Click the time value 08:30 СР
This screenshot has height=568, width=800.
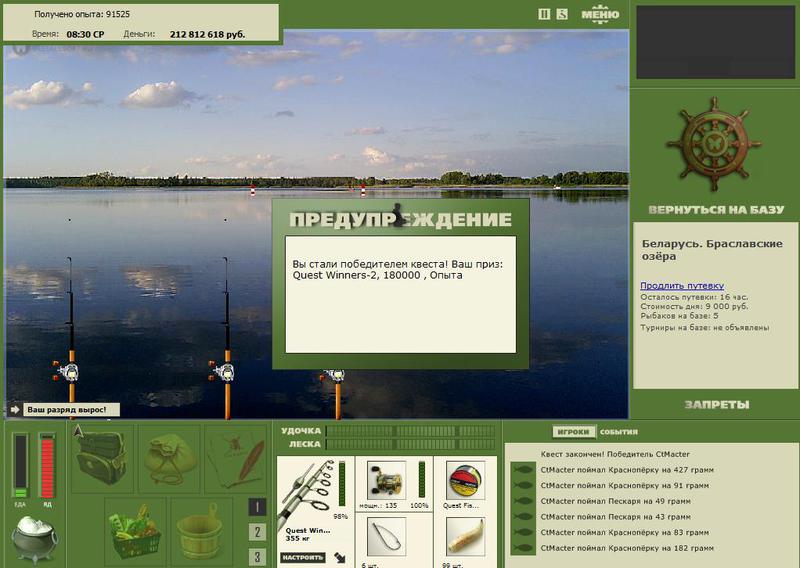85,35
